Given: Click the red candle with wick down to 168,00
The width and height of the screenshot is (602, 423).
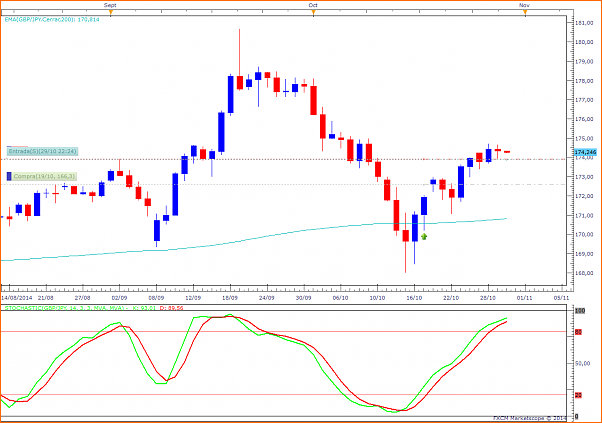Looking at the screenshot, I should tap(405, 235).
